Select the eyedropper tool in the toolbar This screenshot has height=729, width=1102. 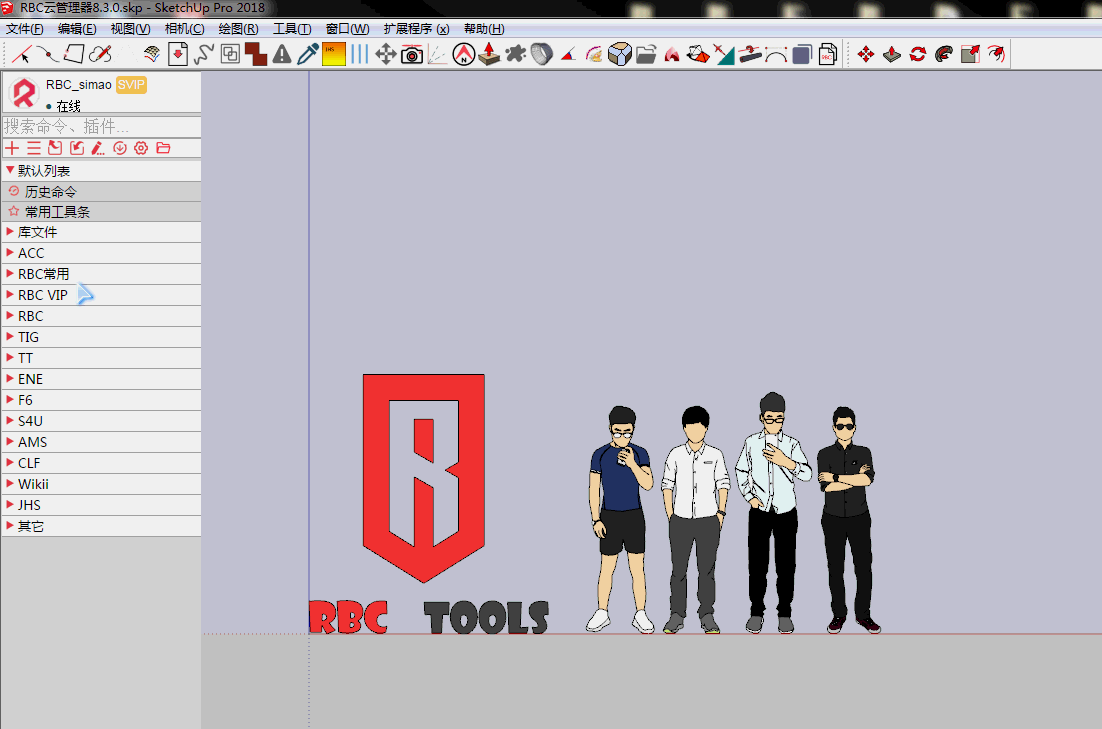[308, 54]
